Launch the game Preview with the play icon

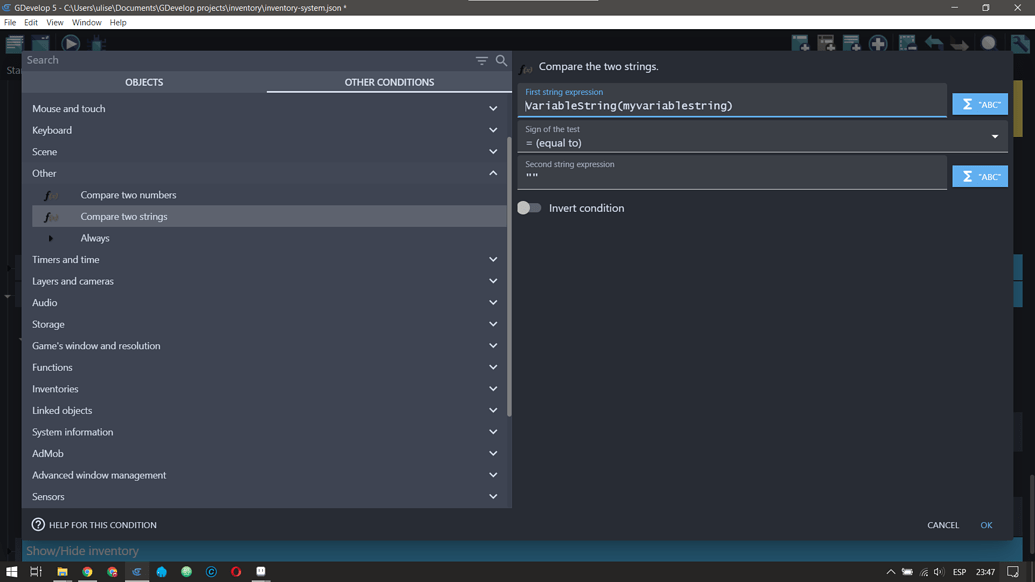coord(70,43)
